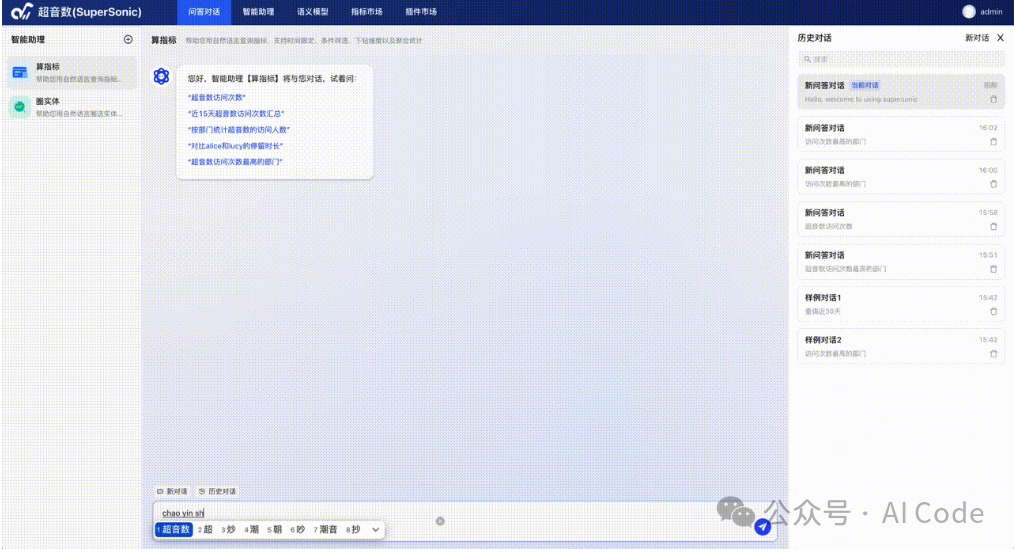This screenshot has width=1017, height=554.
Task: Try sample question 对比alice和lucy的停留时长
Action: coord(235,146)
